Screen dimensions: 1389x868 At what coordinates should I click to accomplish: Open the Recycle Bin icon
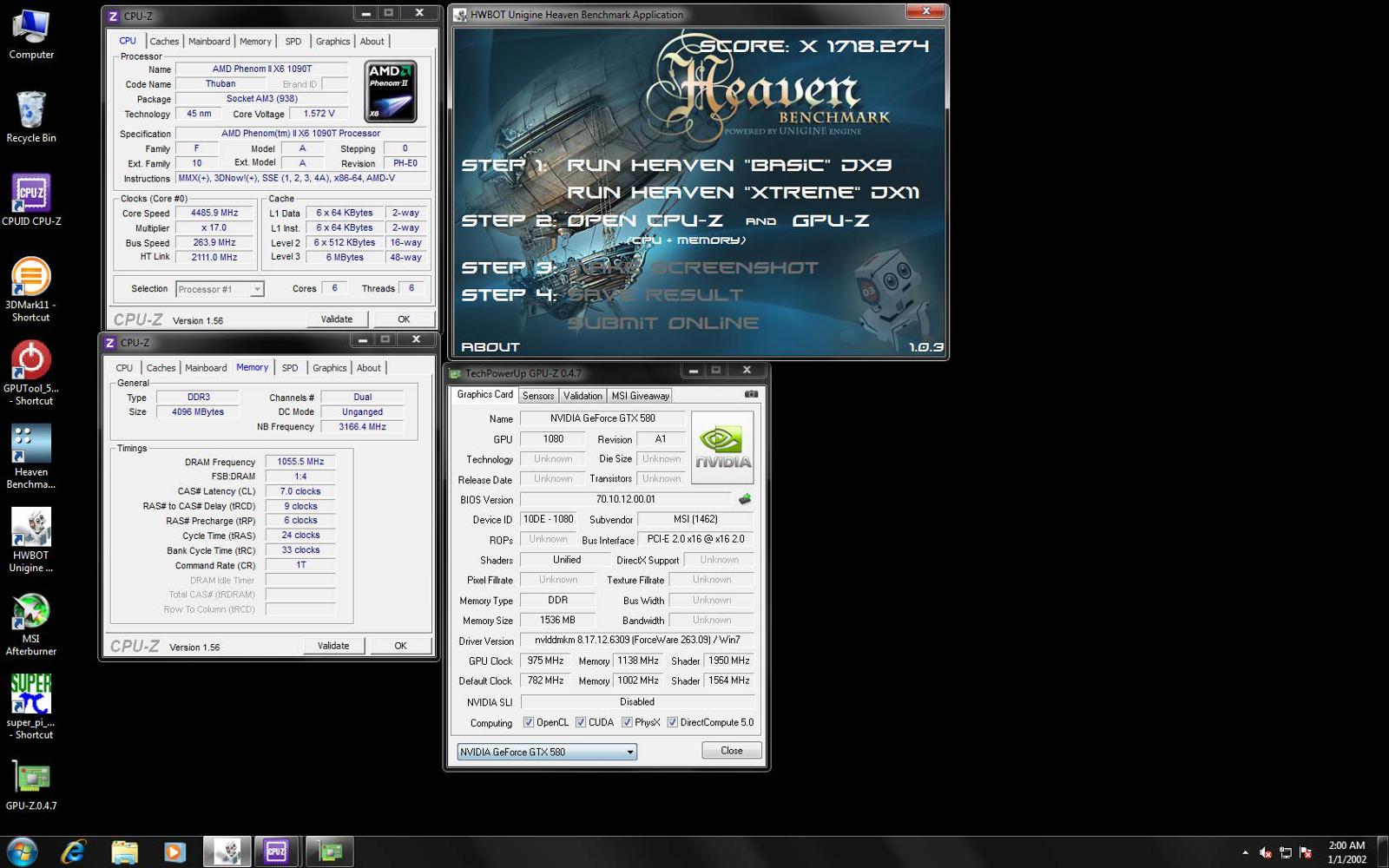31,117
